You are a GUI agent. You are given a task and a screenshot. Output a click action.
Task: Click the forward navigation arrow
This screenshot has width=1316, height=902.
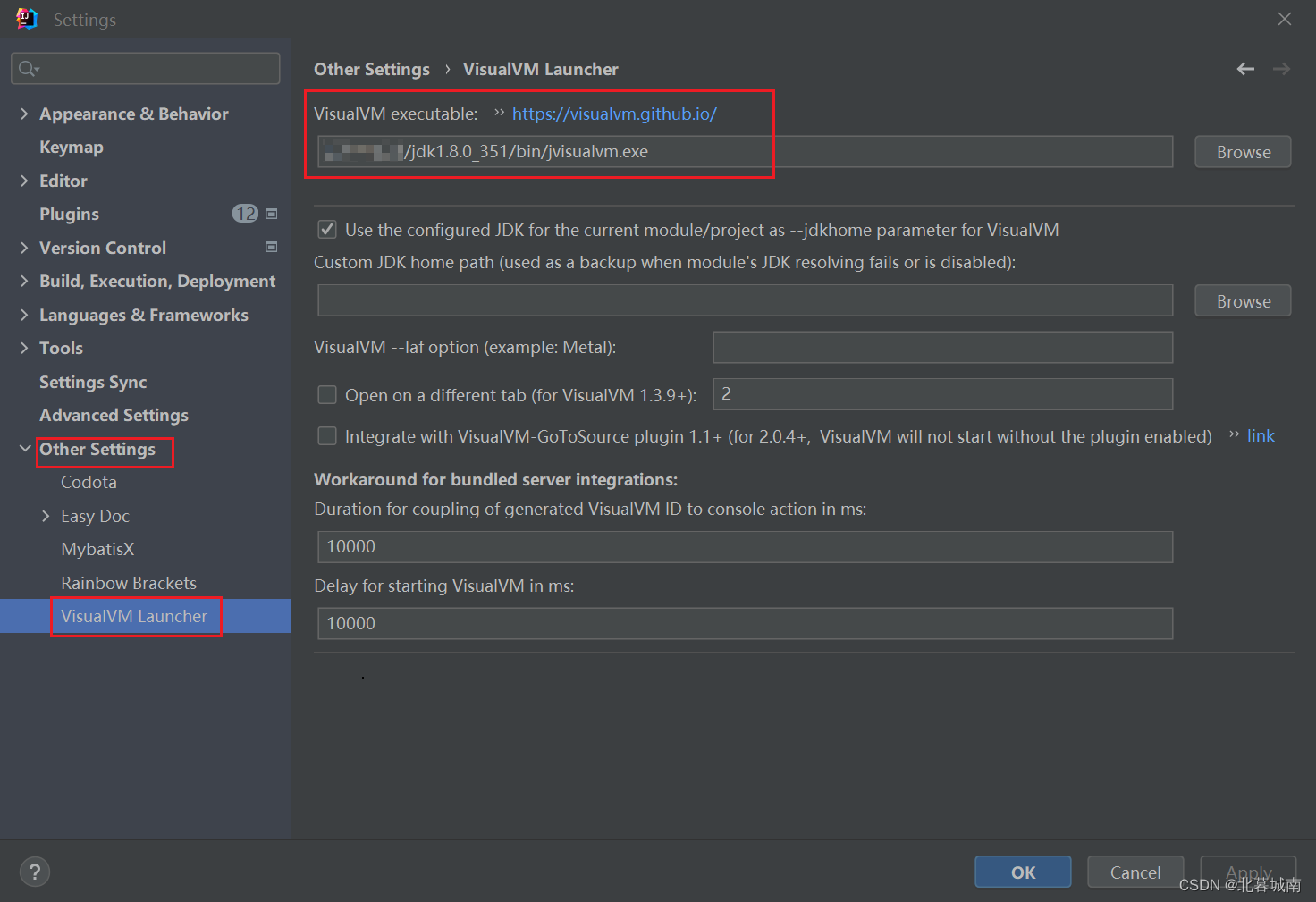click(1281, 69)
